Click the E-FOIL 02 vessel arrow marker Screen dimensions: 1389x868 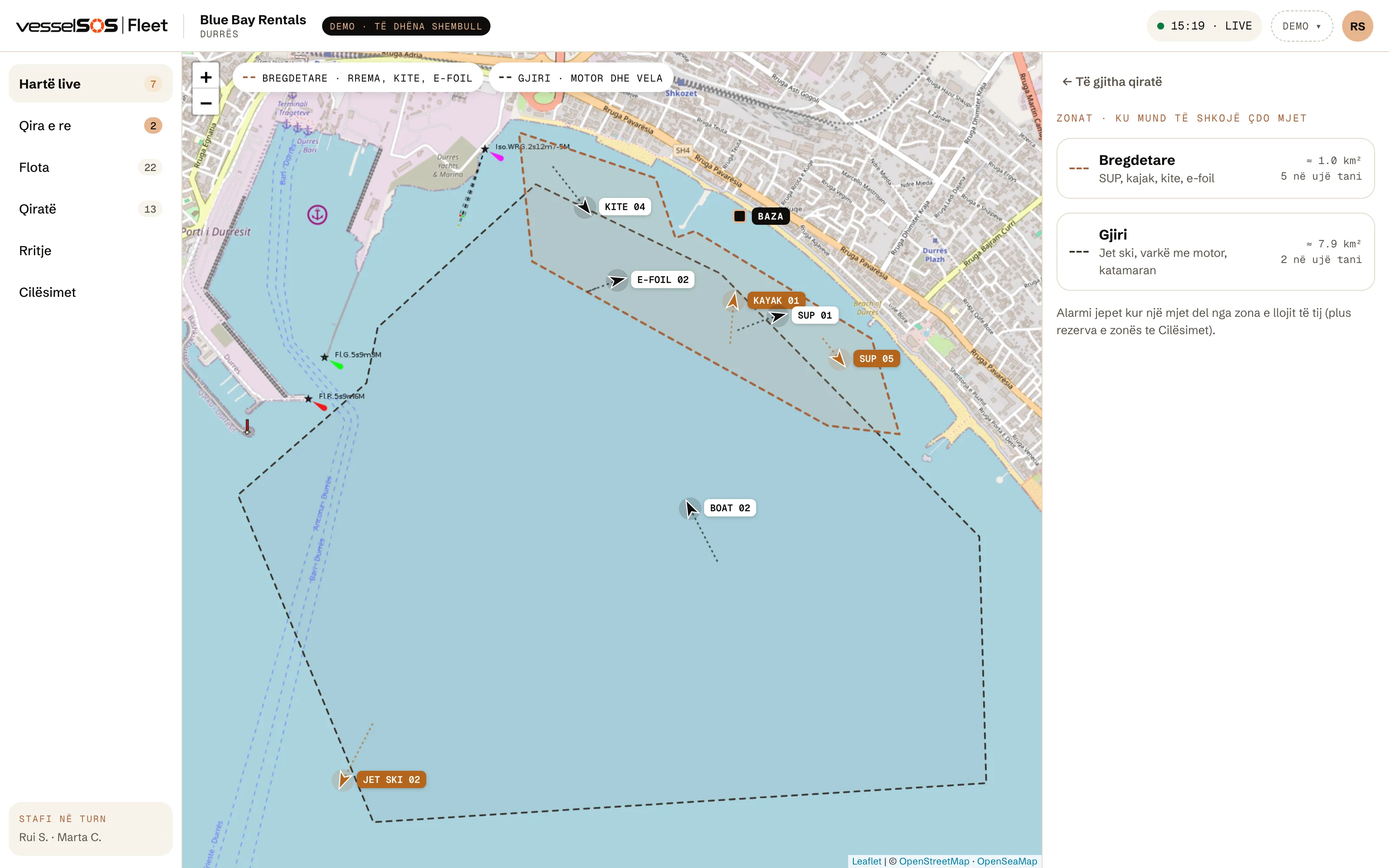(x=617, y=280)
